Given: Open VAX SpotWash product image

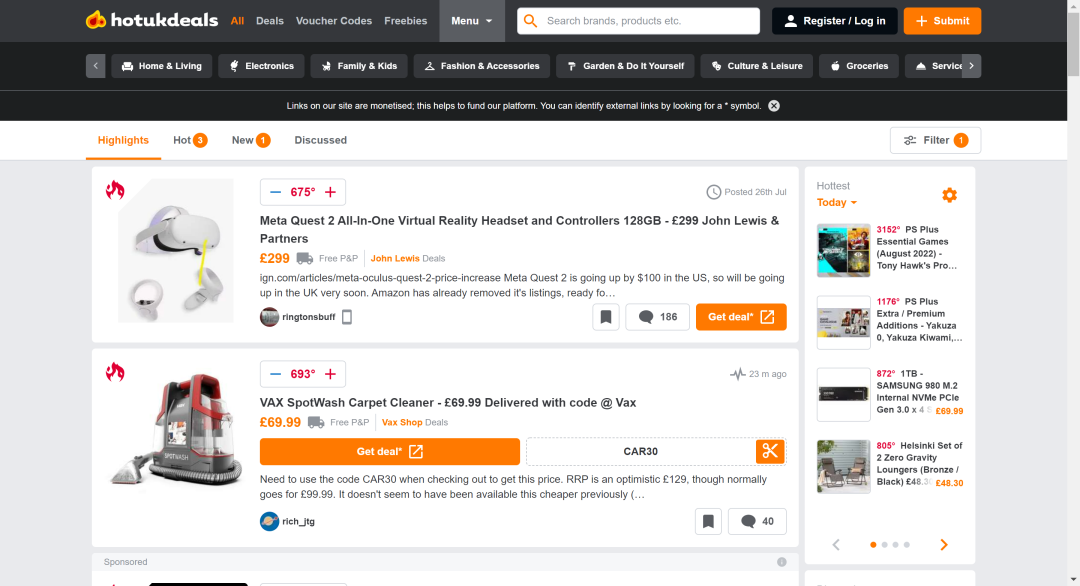Looking at the screenshot, I should pos(176,430).
